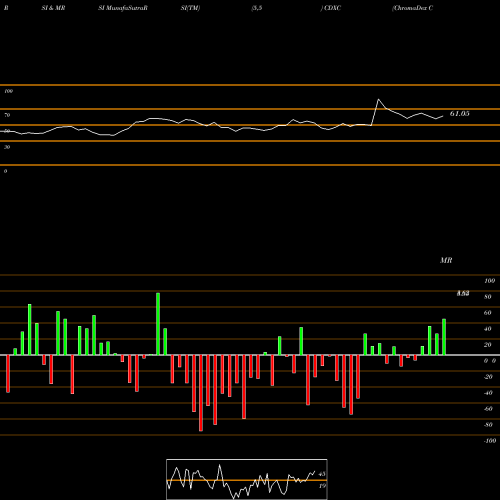Open the mini RSI thumbnail chart at bottom
The image size is (500, 500).
point(247,479)
